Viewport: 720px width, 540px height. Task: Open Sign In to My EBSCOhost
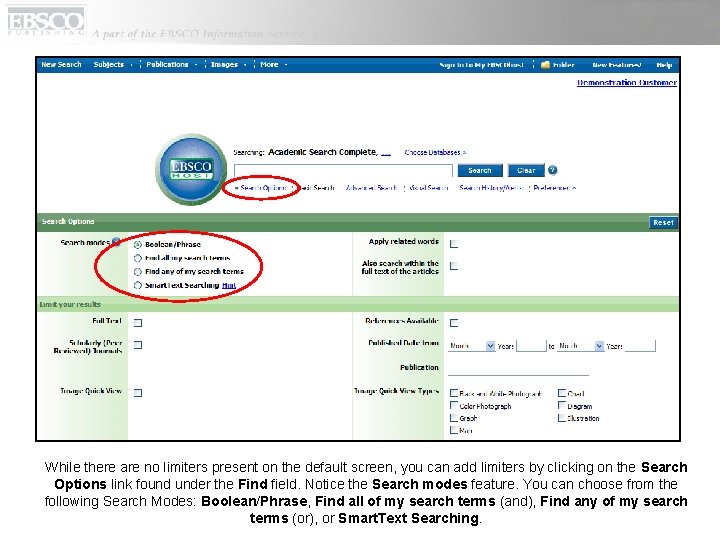(481, 65)
